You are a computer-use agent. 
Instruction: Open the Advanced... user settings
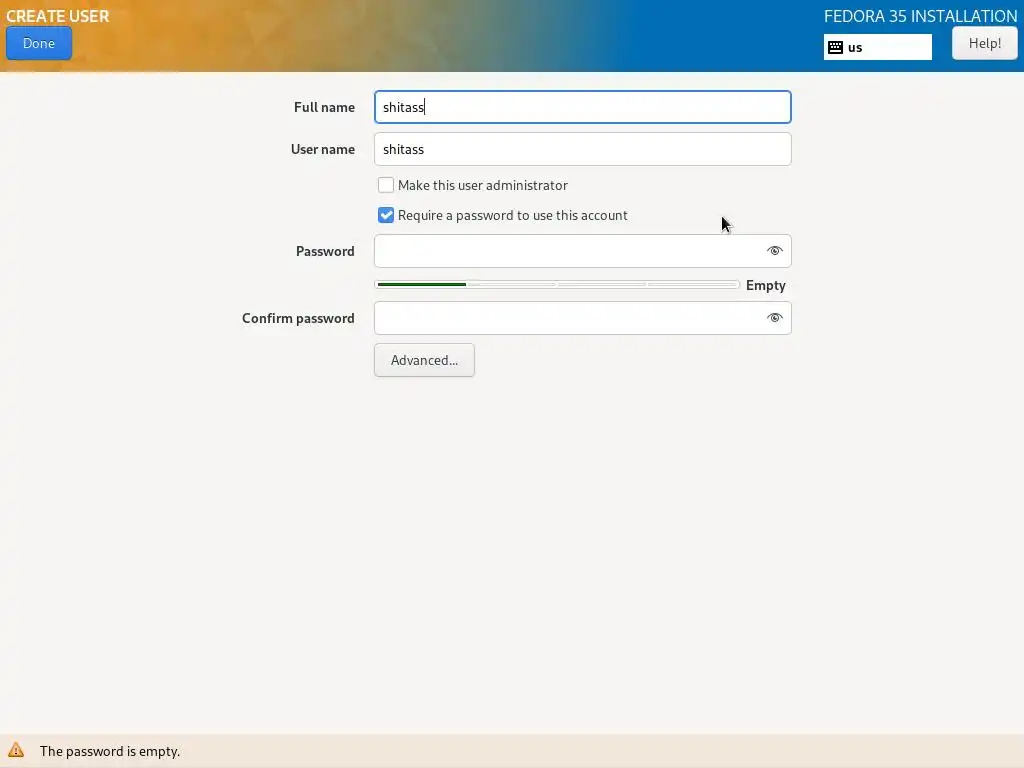(424, 360)
